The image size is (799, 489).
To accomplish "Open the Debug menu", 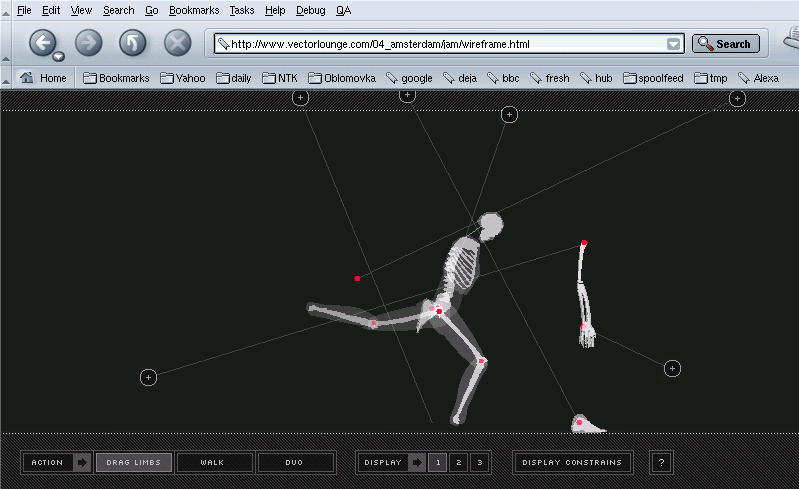I will coord(311,10).
